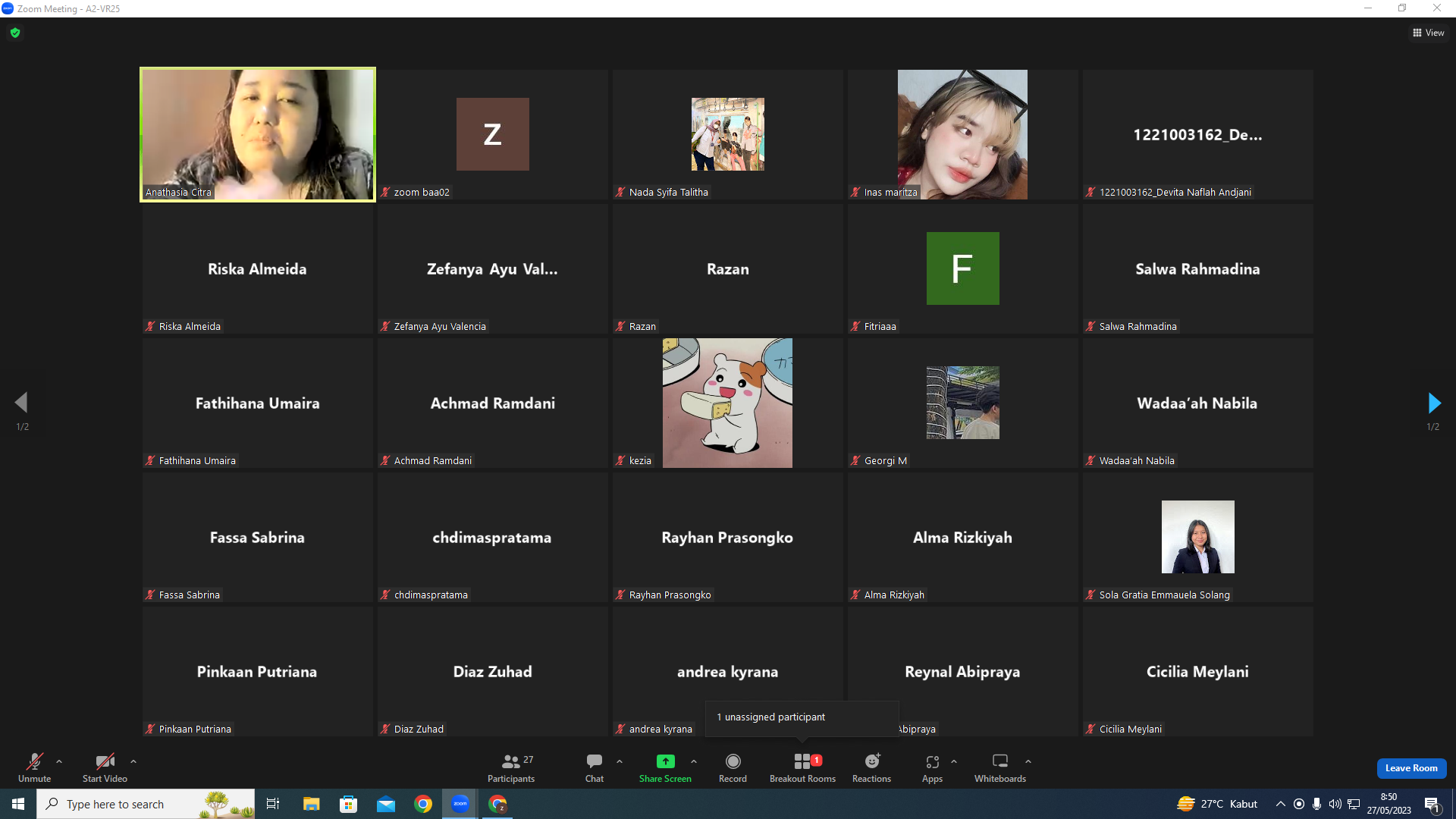Image resolution: width=1456 pixels, height=819 pixels.
Task: Click the green Share Screen icon
Action: point(665,761)
